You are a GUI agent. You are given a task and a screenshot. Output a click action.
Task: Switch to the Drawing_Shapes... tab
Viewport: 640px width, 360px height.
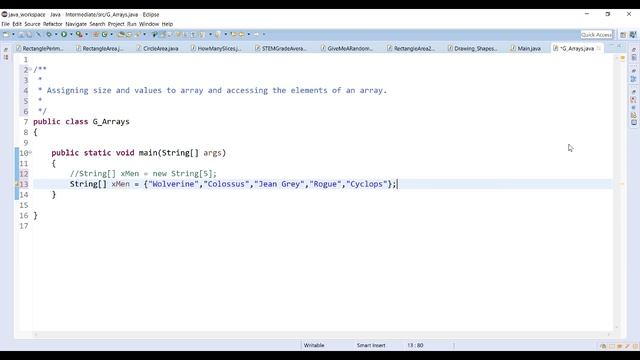tap(472, 48)
